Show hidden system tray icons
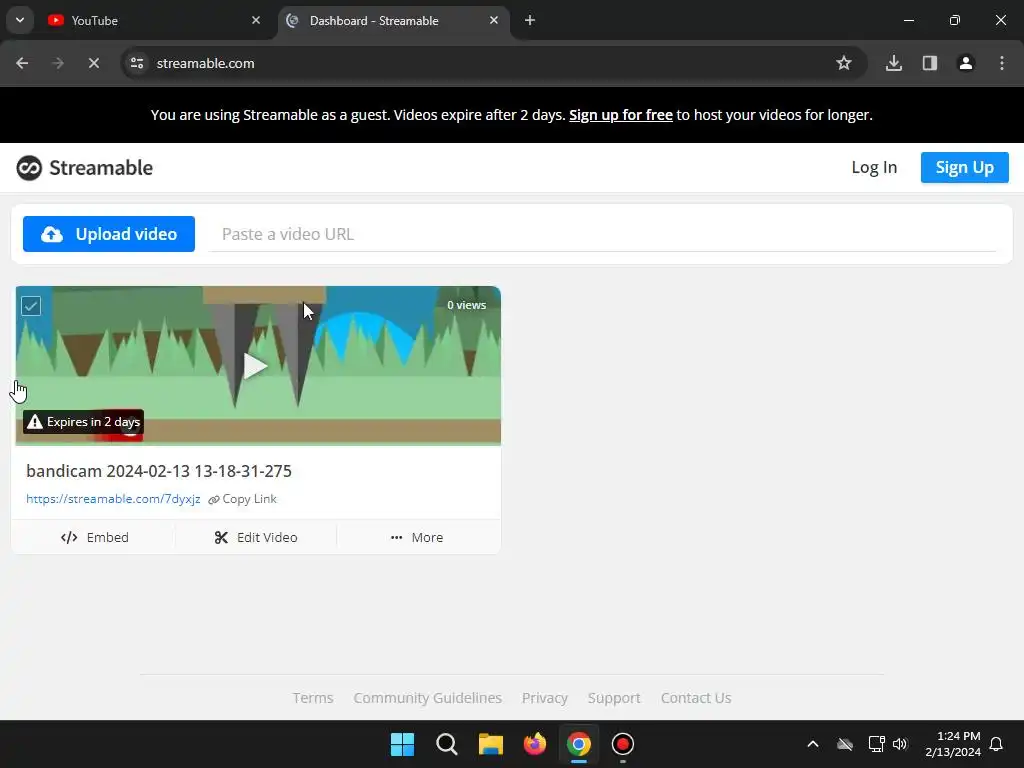This screenshot has width=1024, height=768. click(812, 744)
